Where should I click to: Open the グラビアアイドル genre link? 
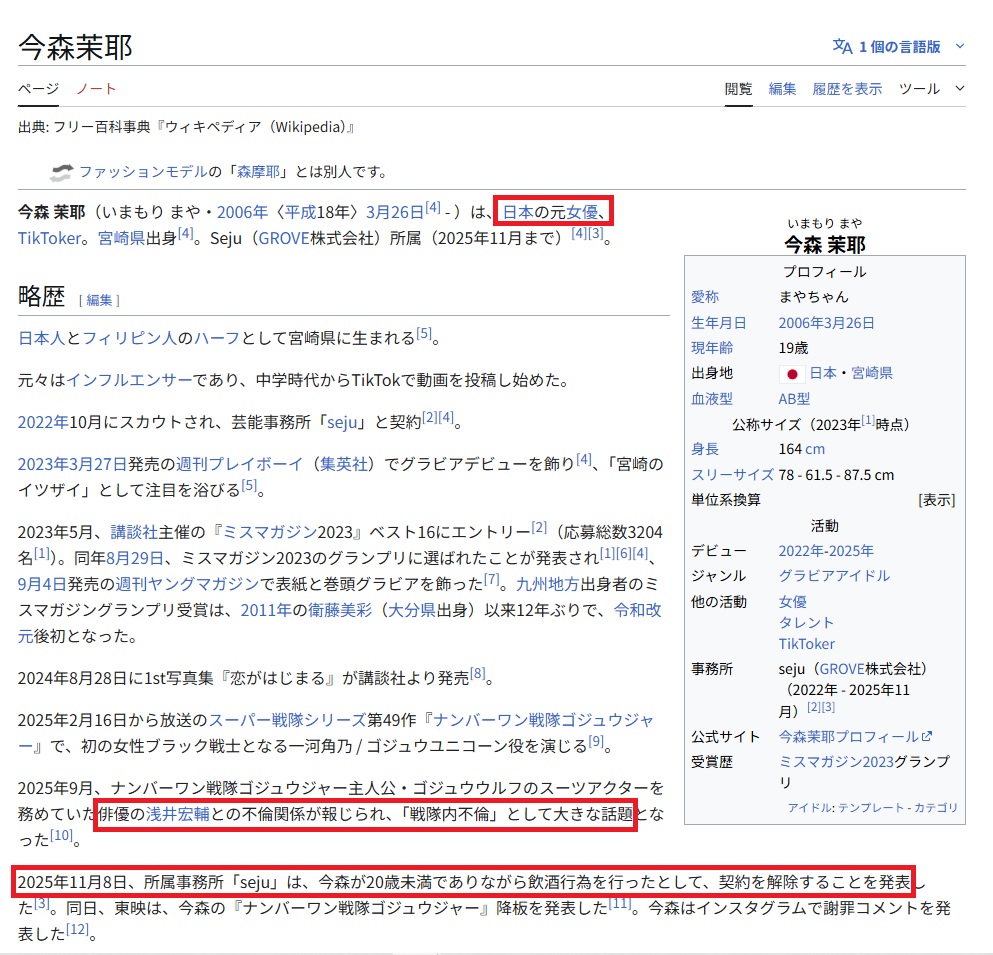pos(833,575)
